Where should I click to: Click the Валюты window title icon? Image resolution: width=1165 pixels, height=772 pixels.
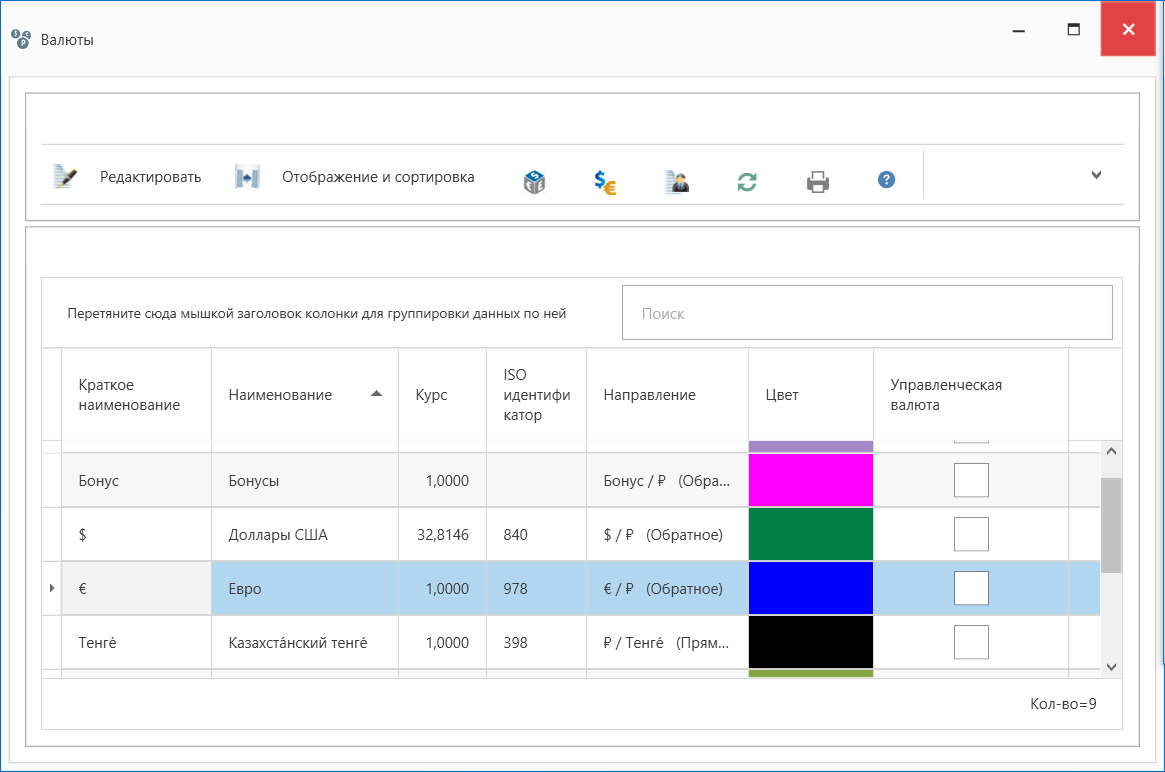click(21, 39)
